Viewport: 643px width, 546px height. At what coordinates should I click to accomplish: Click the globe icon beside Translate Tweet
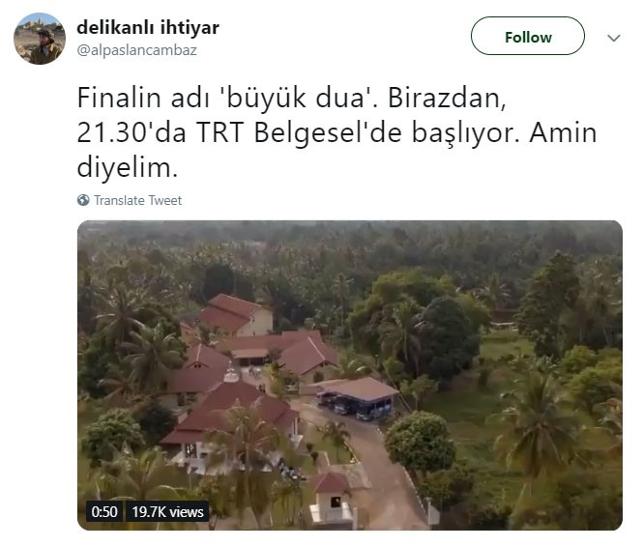(83, 200)
